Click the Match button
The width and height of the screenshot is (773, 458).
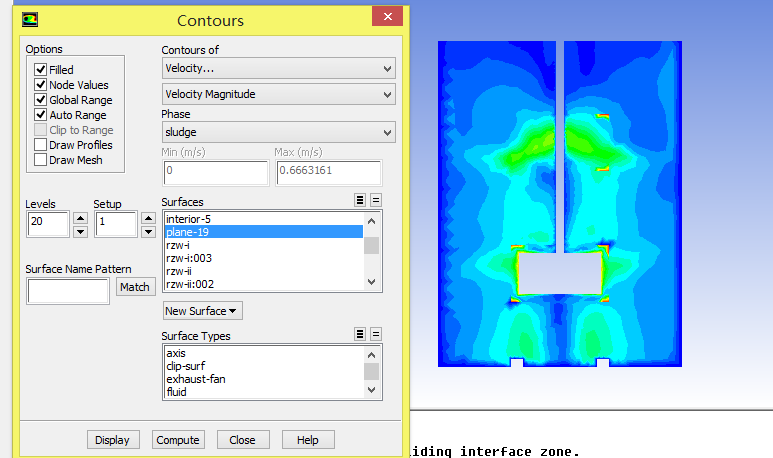135,287
